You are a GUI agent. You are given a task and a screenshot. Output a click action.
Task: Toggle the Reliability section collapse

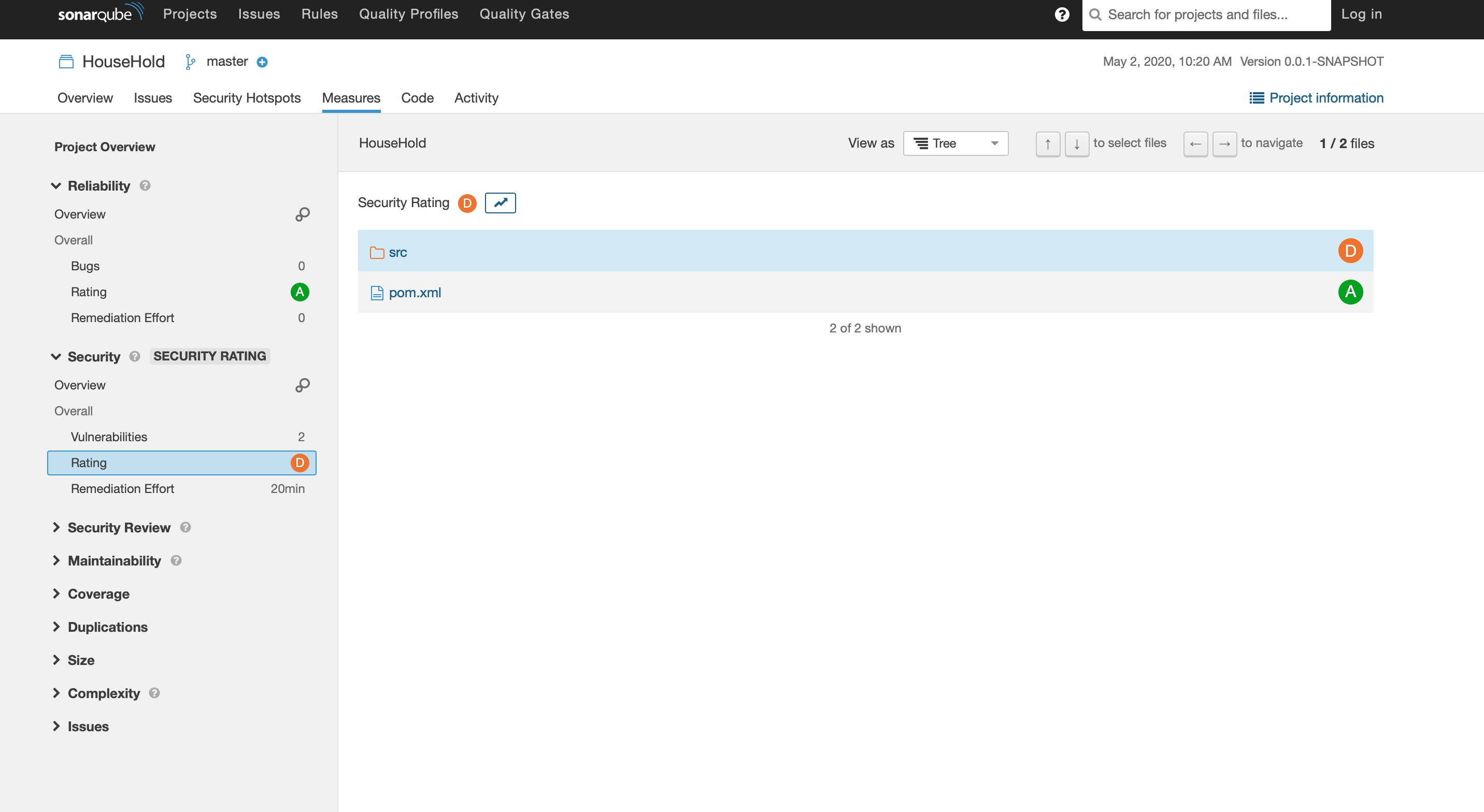[56, 185]
